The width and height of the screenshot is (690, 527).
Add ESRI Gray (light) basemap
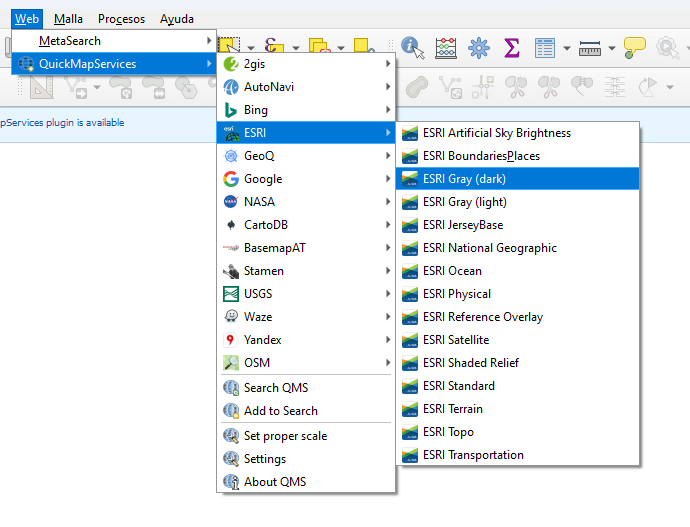pyautogui.click(x=518, y=201)
